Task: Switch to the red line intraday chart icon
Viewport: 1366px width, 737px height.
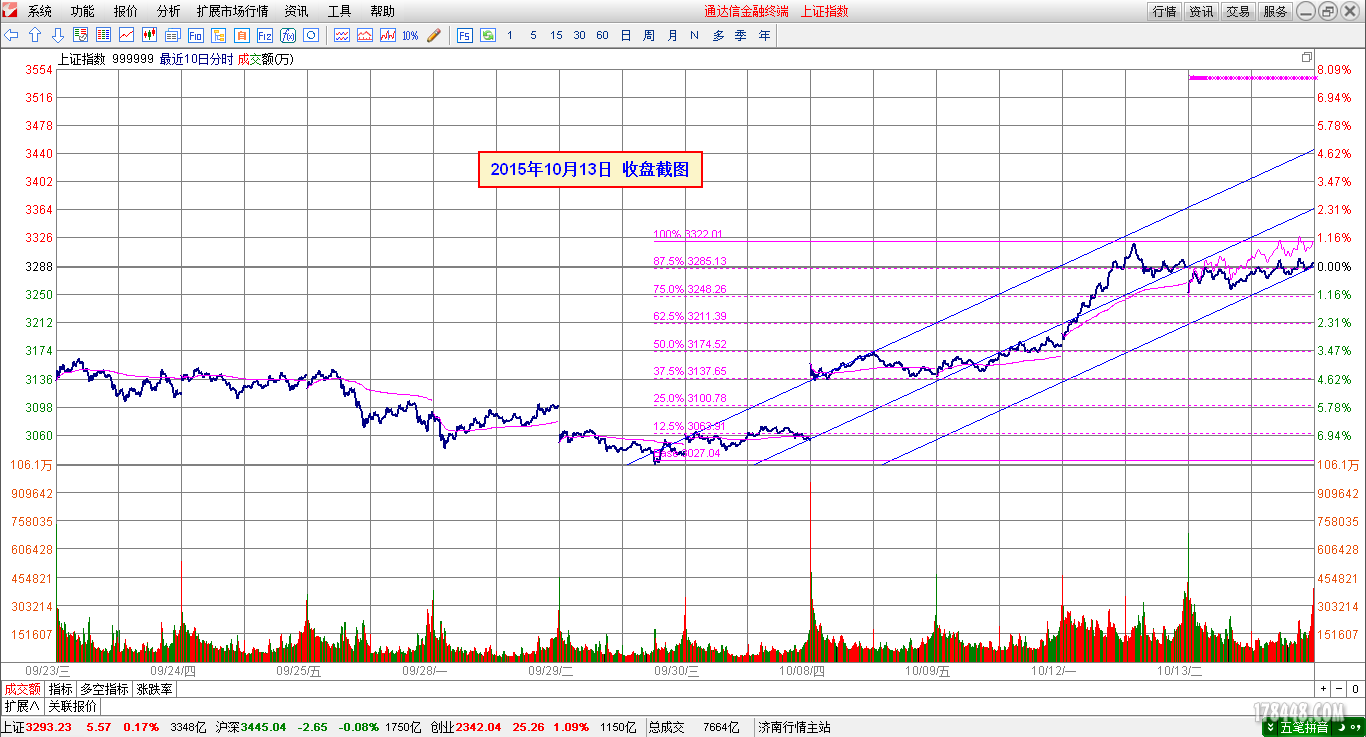Action: click(x=126, y=35)
